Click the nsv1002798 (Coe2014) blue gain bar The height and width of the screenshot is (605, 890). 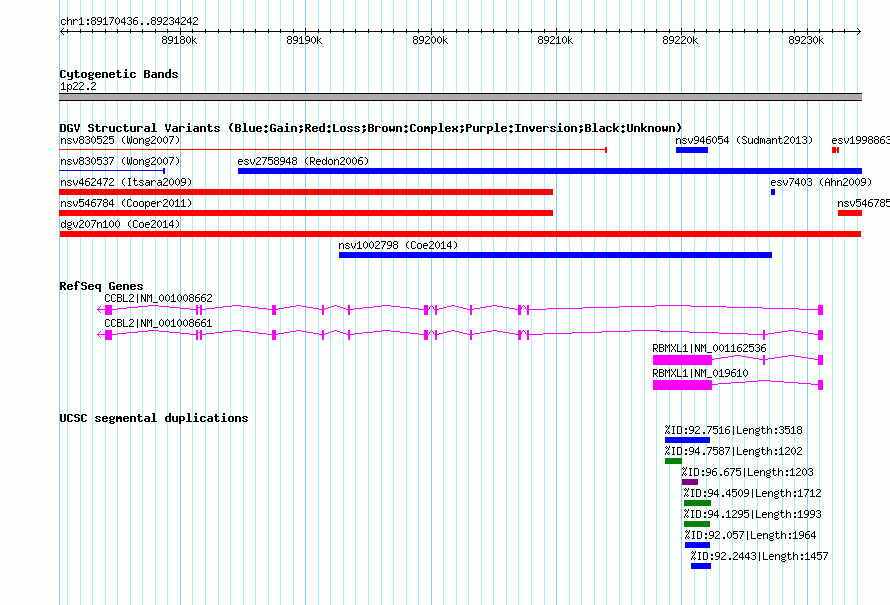555,255
